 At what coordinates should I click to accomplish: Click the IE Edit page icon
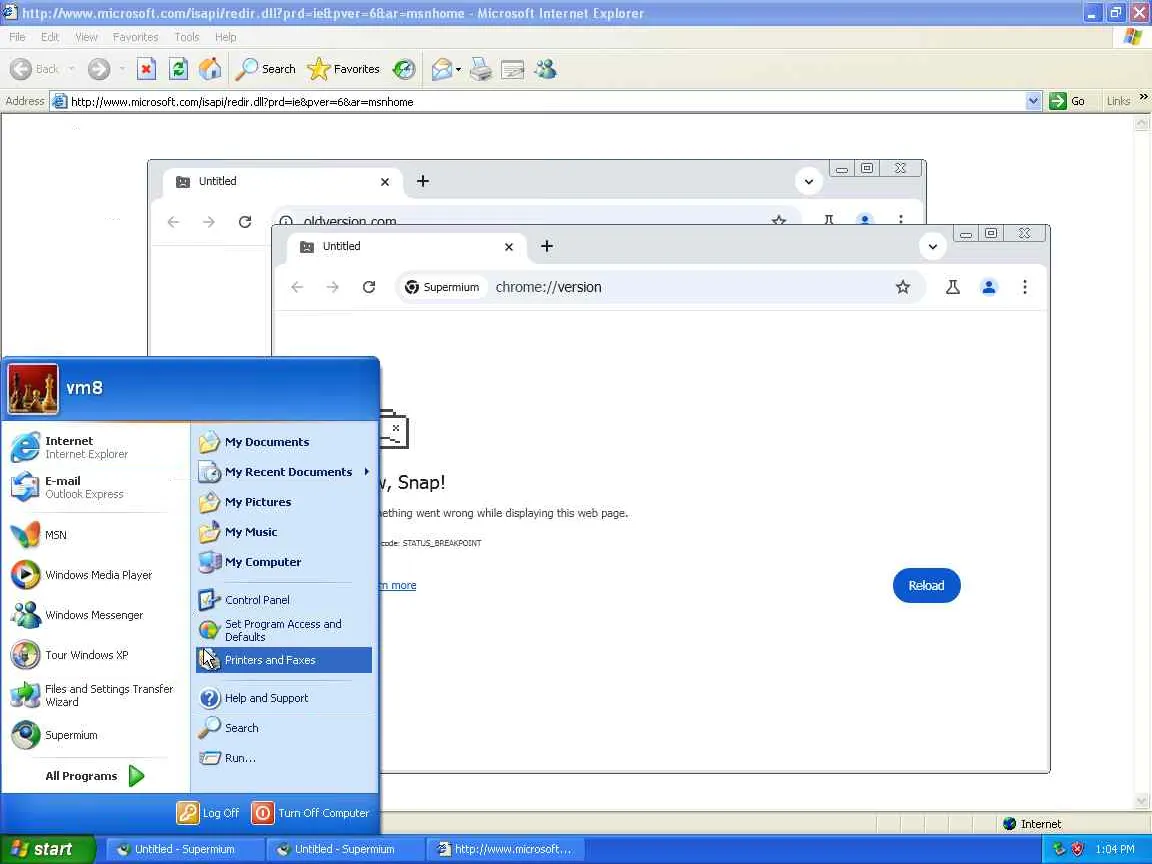pyautogui.click(x=512, y=69)
